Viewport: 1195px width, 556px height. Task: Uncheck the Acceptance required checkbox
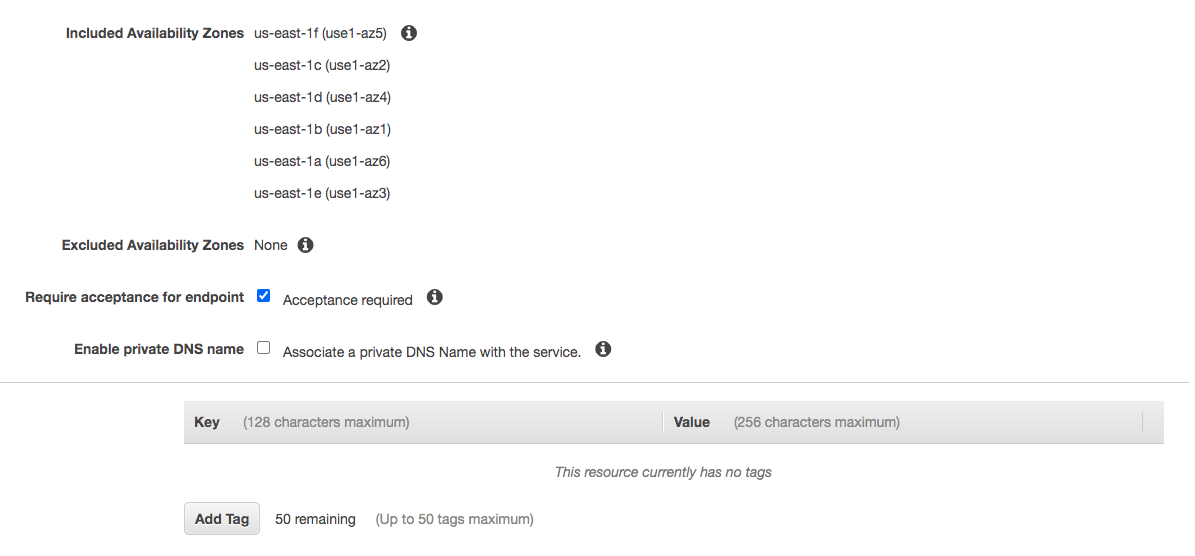point(264,296)
